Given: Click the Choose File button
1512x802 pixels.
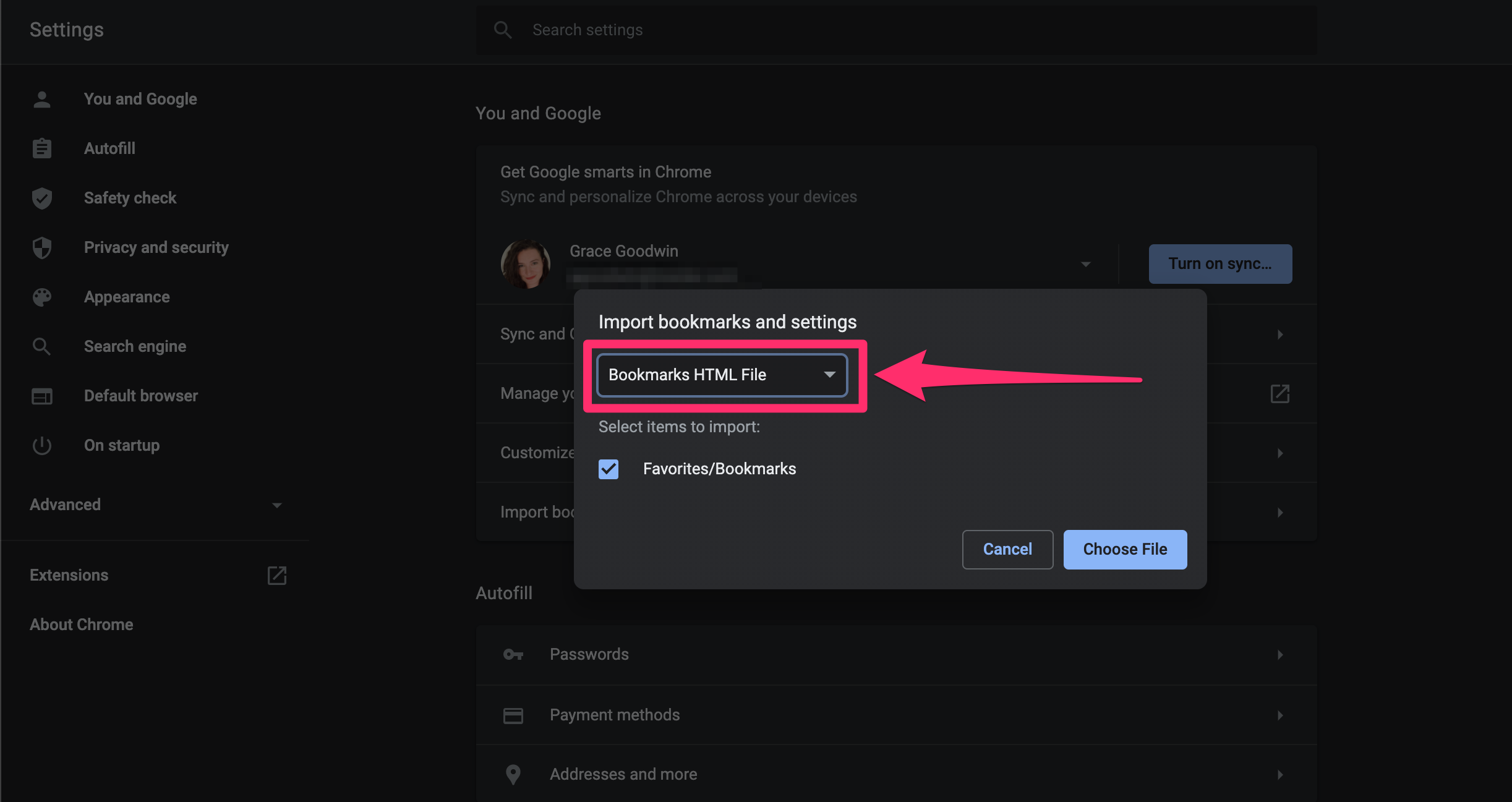Looking at the screenshot, I should click(x=1124, y=549).
